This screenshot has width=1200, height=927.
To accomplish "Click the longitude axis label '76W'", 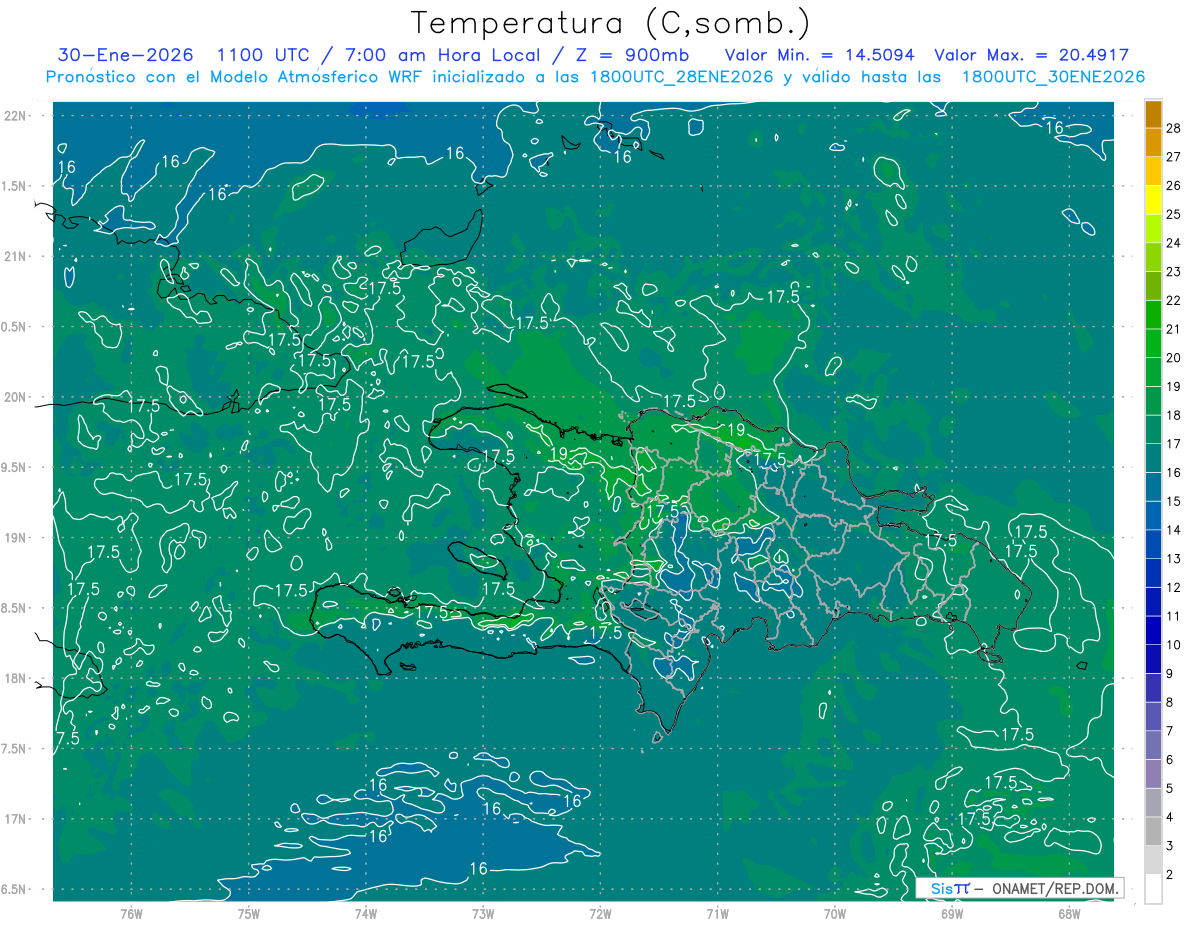I will [x=131, y=914].
